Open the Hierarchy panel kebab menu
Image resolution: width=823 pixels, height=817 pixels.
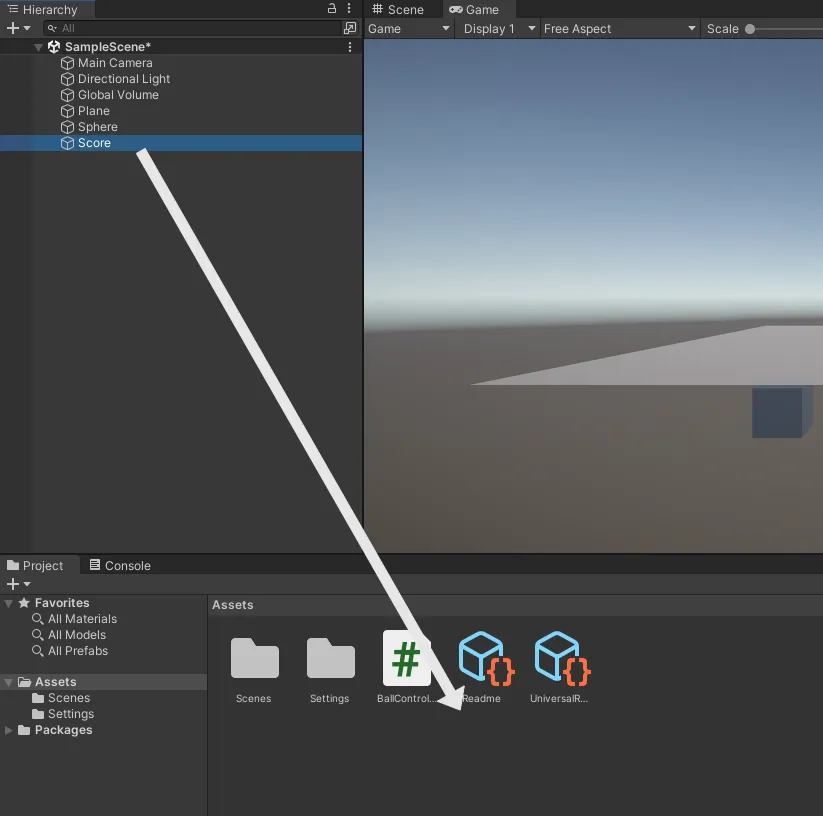click(x=349, y=9)
